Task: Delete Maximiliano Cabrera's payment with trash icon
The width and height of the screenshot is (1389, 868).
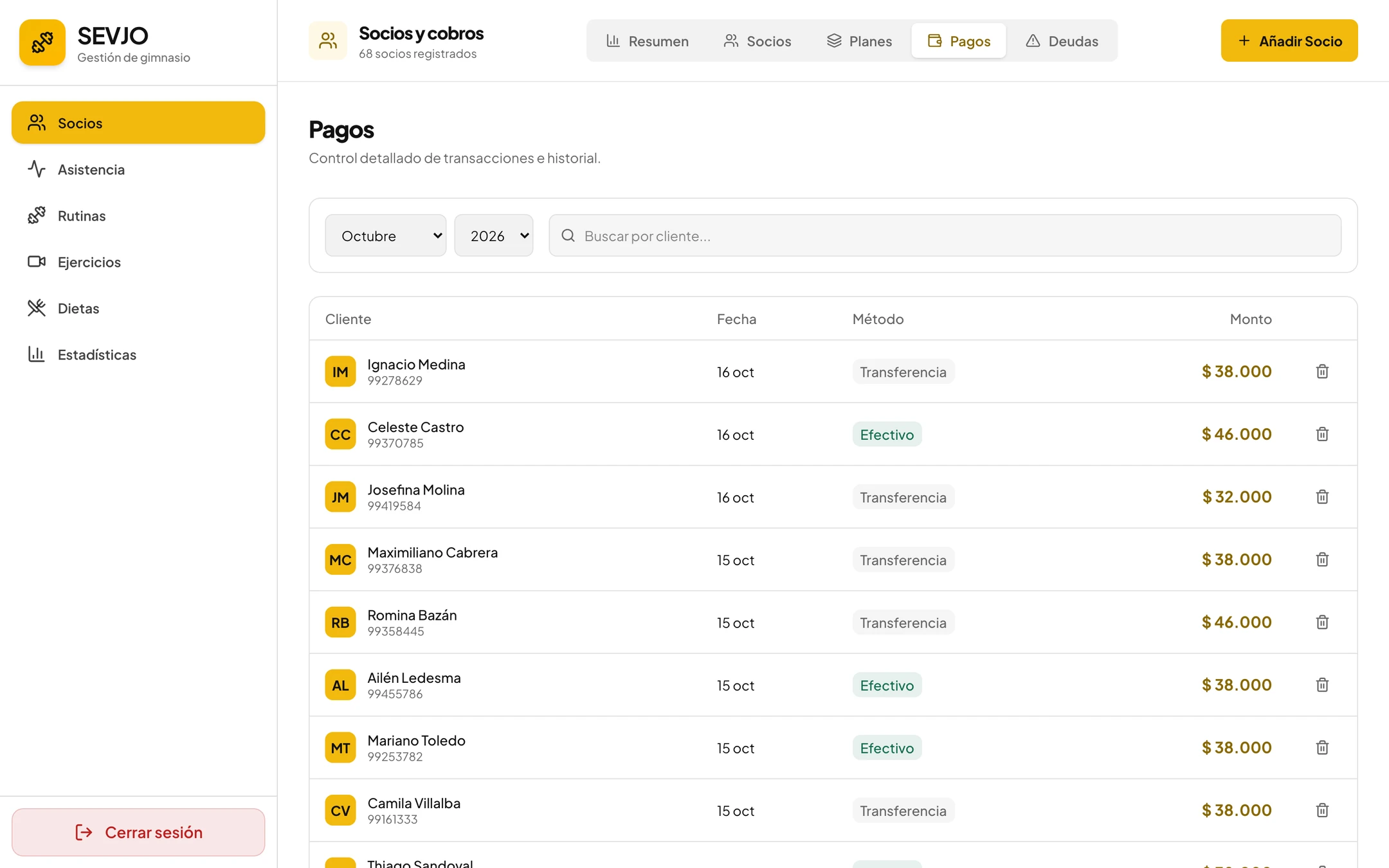Action: (x=1322, y=559)
